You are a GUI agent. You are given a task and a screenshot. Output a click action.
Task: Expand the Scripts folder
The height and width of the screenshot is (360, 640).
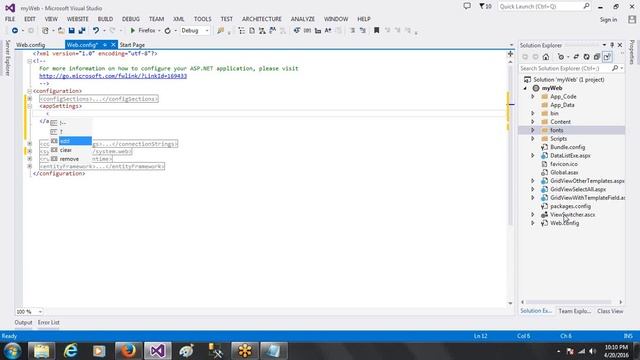click(x=533, y=139)
